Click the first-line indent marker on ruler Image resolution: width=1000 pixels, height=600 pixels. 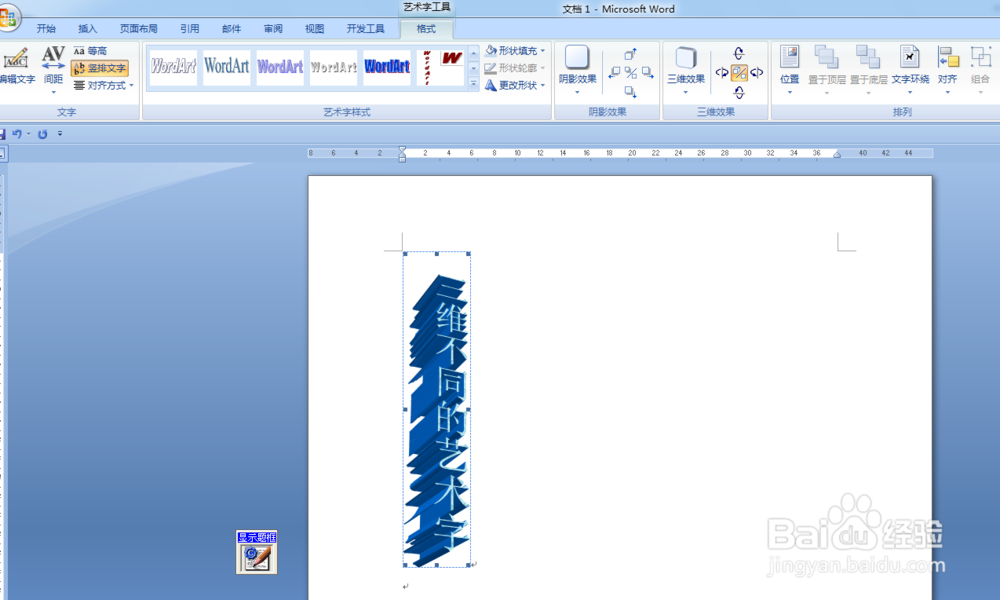(x=402, y=150)
